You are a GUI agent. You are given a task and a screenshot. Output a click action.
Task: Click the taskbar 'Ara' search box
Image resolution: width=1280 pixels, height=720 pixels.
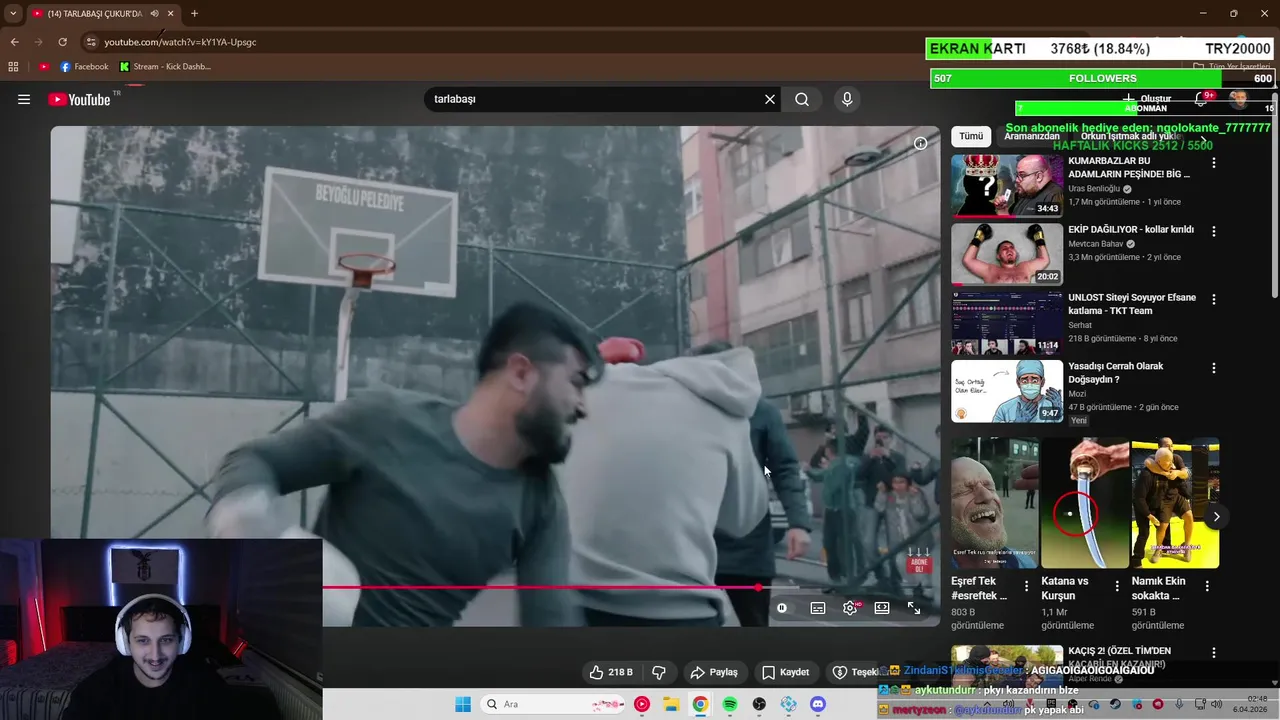pos(553,704)
